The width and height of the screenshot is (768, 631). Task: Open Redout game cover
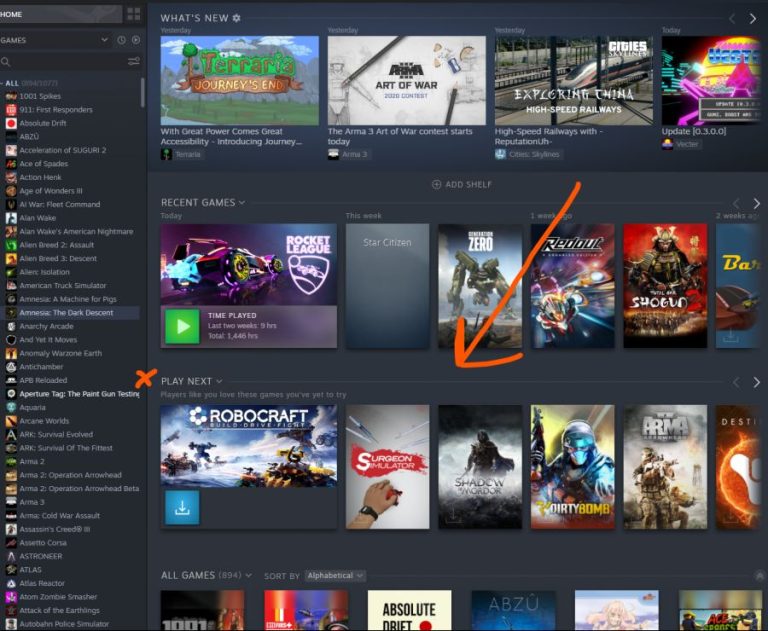point(573,286)
